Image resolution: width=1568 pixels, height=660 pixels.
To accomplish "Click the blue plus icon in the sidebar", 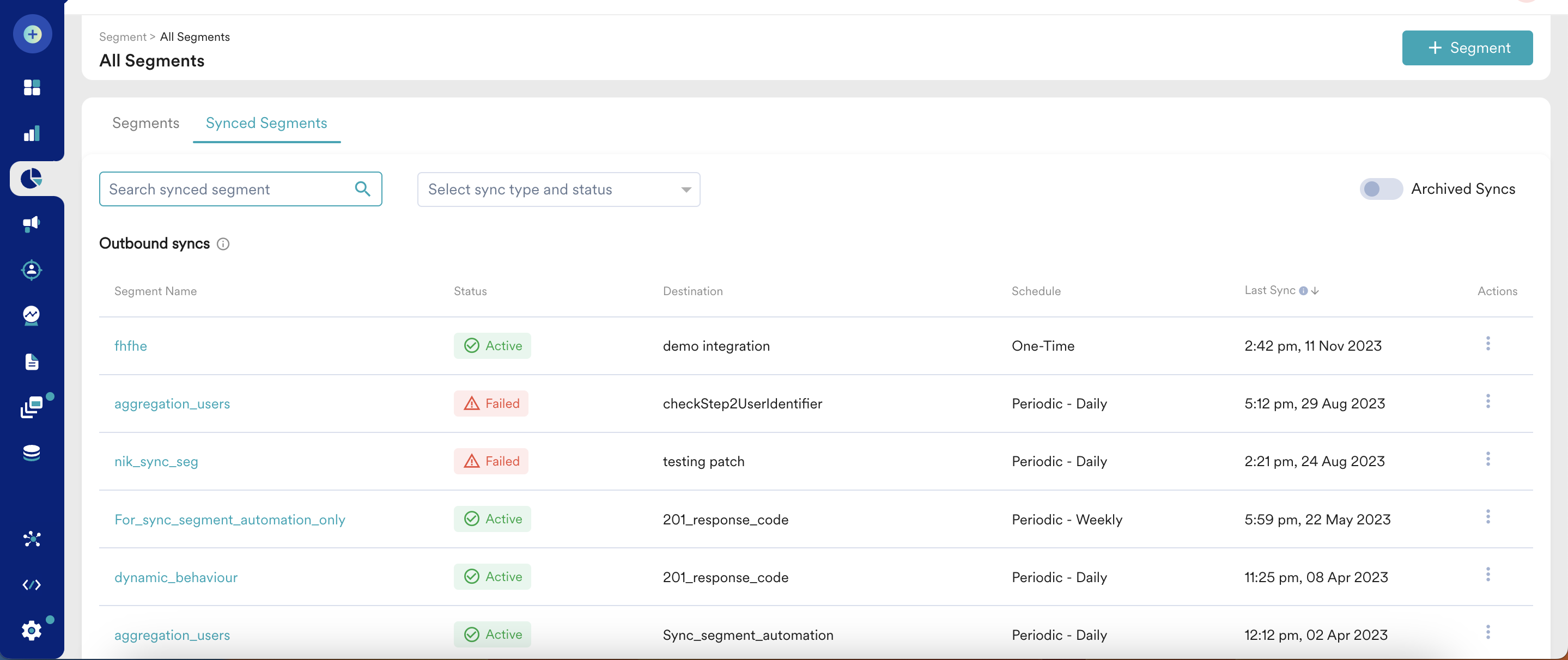I will click(32, 34).
